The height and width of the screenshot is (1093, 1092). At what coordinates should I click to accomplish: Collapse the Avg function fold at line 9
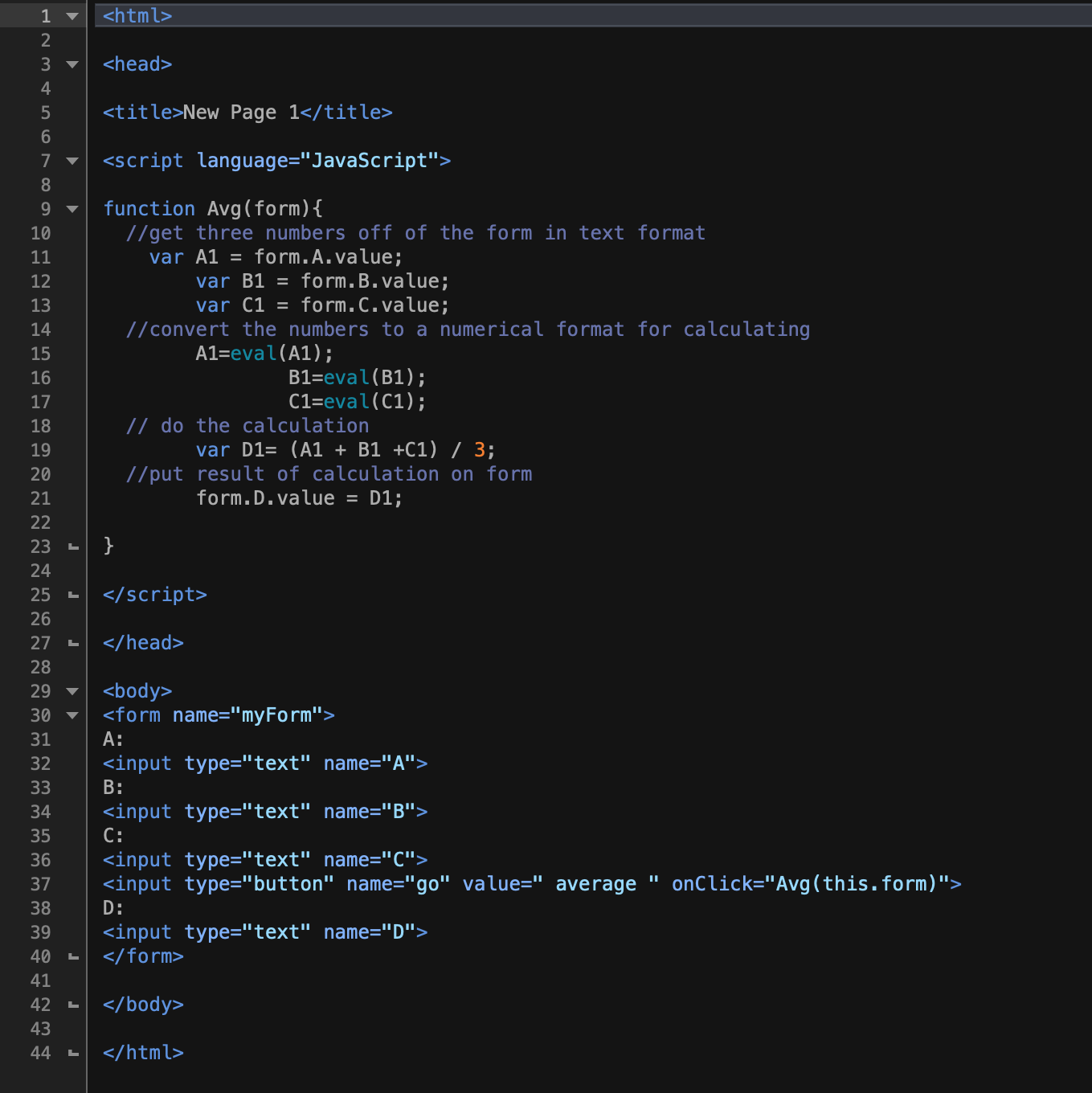click(71, 209)
